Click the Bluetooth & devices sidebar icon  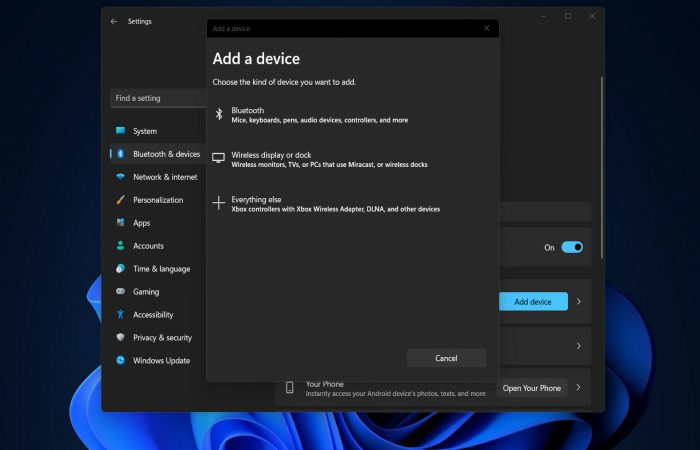120,154
